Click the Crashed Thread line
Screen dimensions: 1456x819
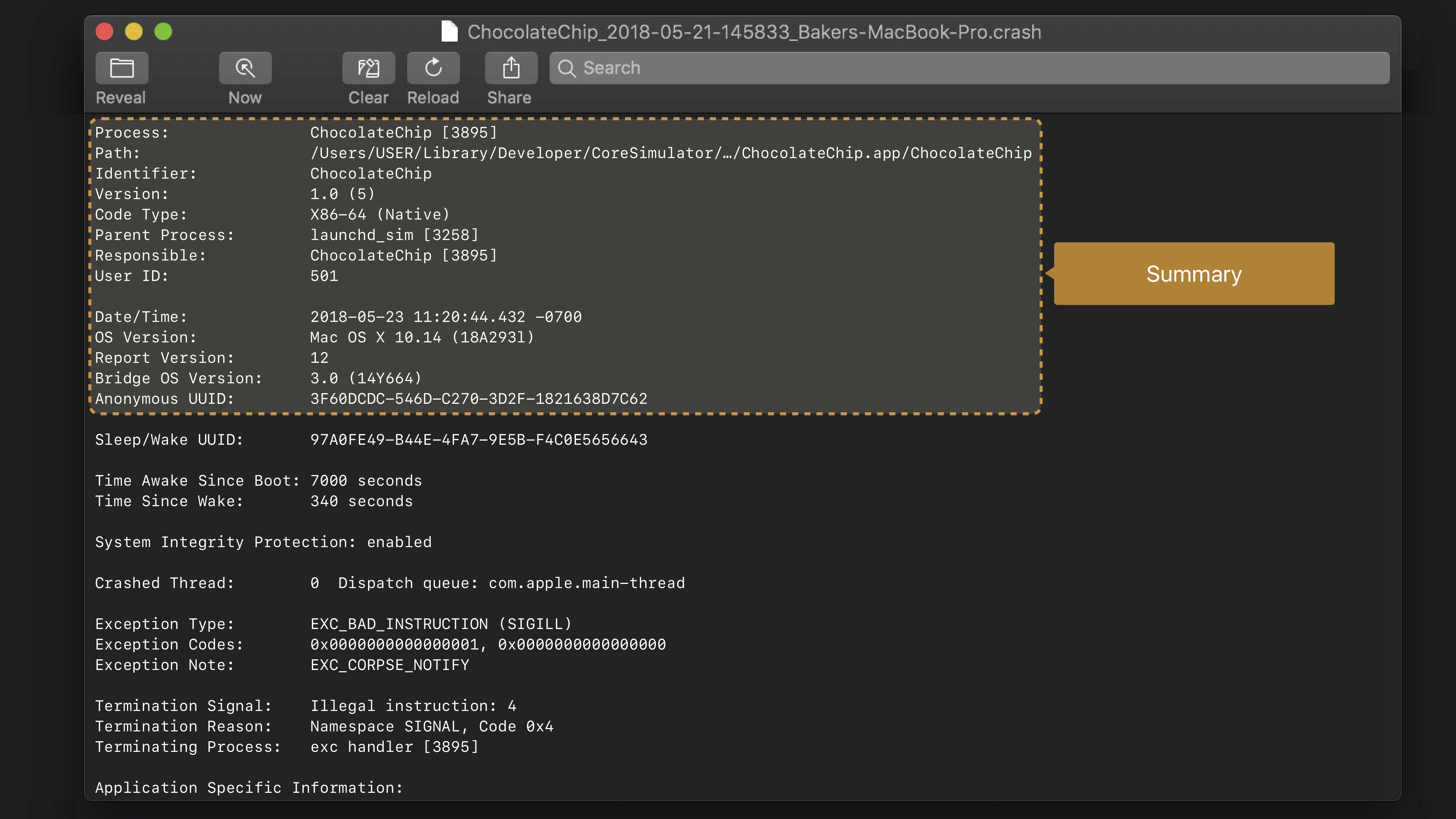coord(390,583)
